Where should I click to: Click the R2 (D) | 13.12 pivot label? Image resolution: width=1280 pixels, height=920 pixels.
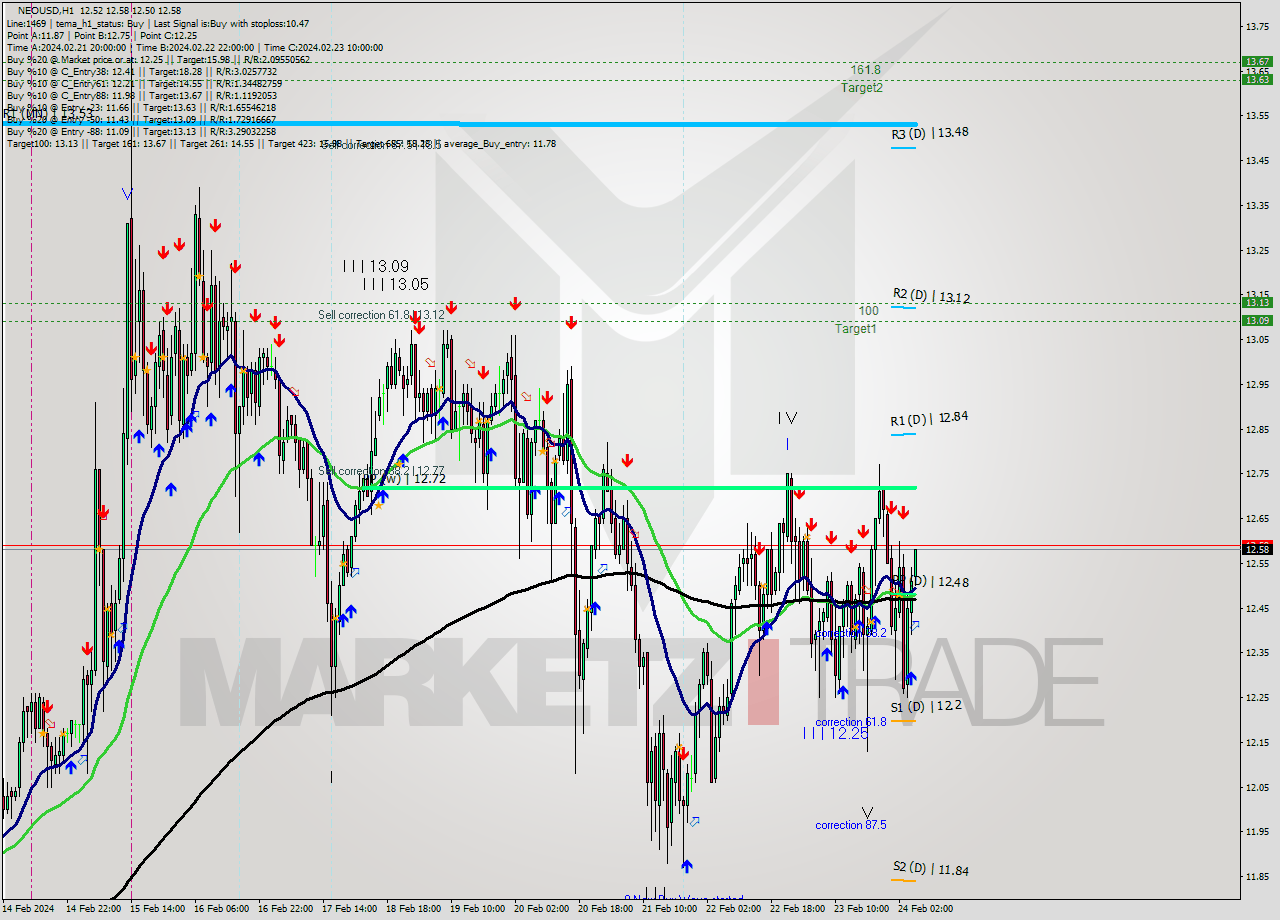click(931, 297)
